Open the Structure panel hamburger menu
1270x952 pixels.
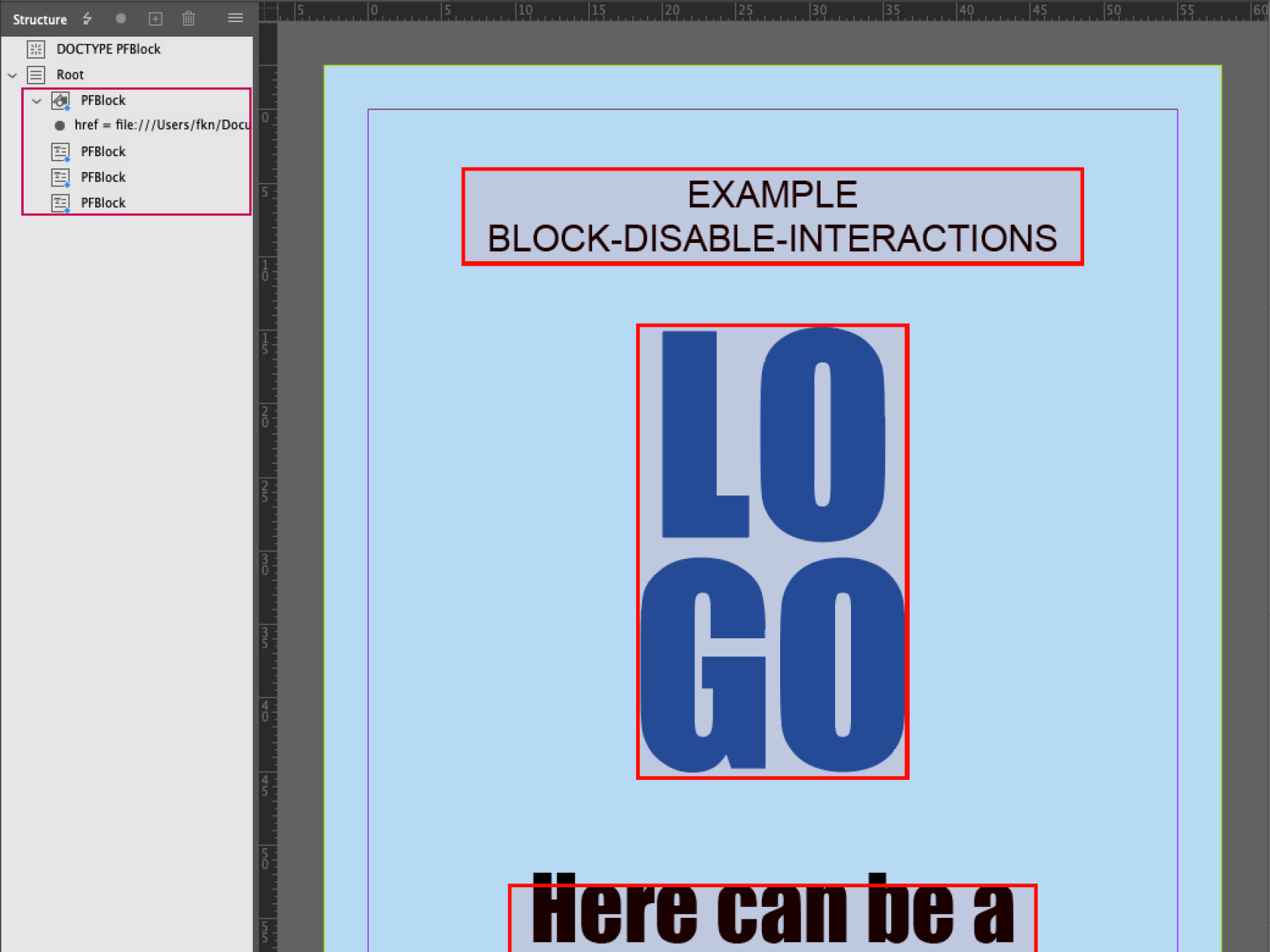point(235,18)
